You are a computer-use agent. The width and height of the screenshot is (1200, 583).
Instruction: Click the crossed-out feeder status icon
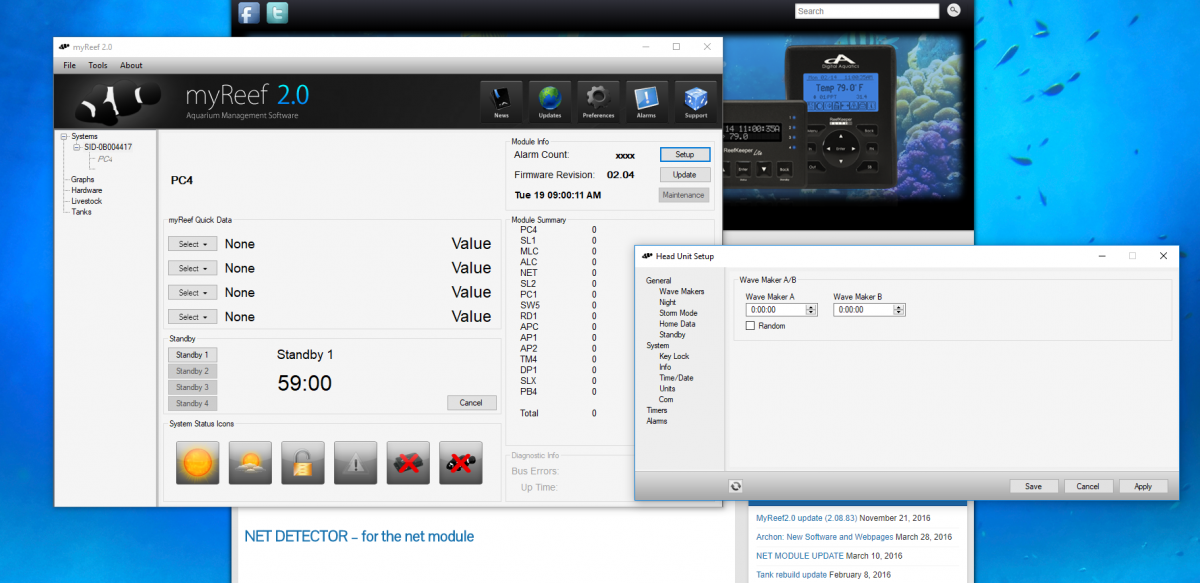(408, 463)
